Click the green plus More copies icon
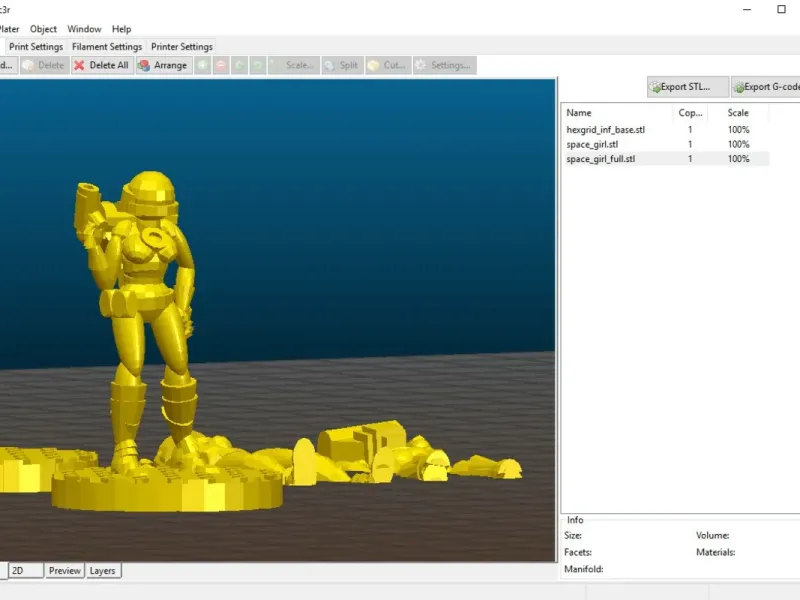 point(203,65)
